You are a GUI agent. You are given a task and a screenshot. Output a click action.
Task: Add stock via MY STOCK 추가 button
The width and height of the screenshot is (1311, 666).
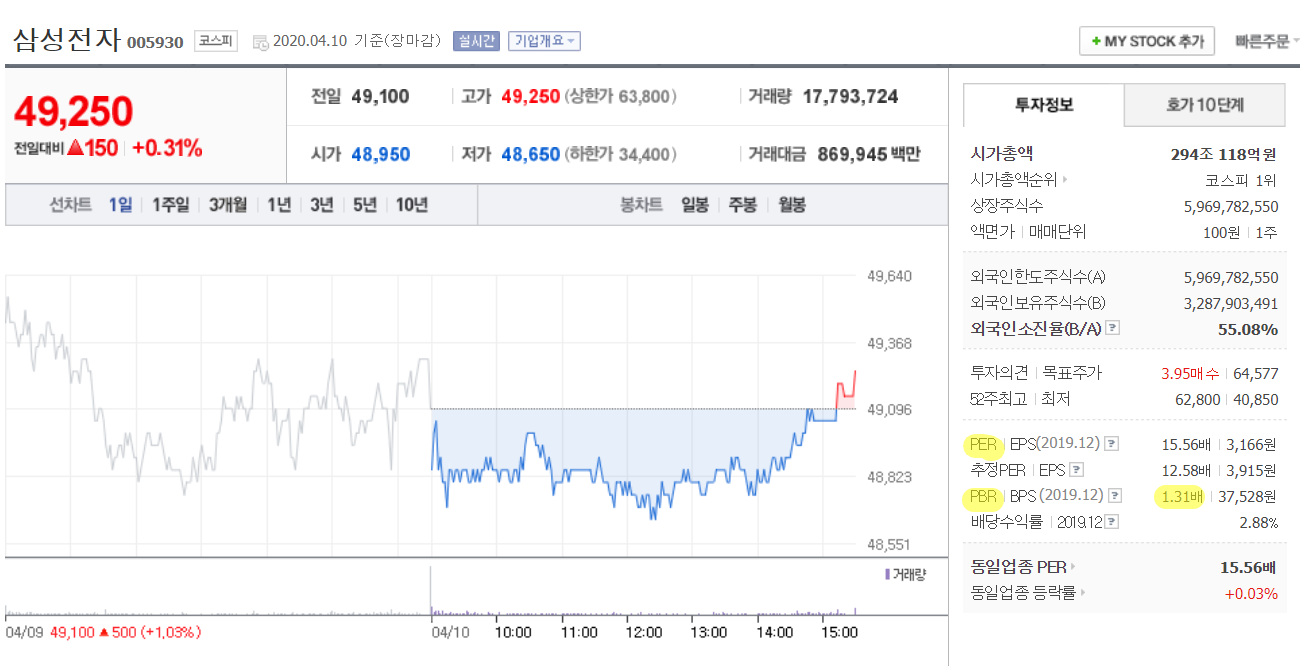[x=1147, y=41]
